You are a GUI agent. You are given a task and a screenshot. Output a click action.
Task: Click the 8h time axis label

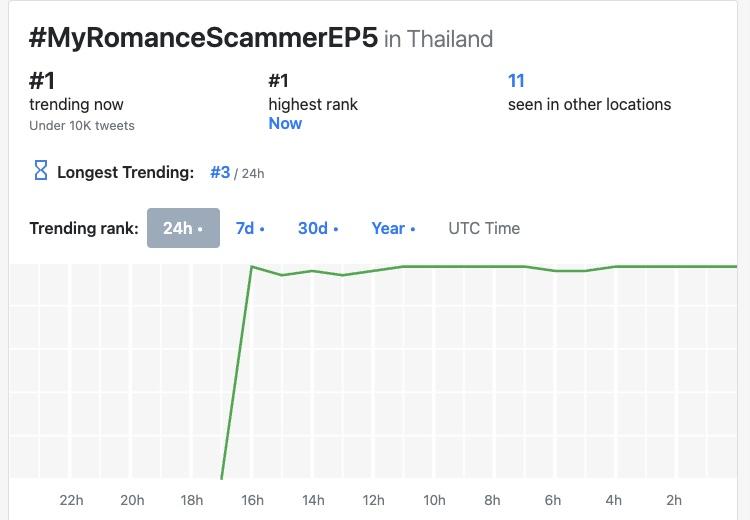coord(492,500)
